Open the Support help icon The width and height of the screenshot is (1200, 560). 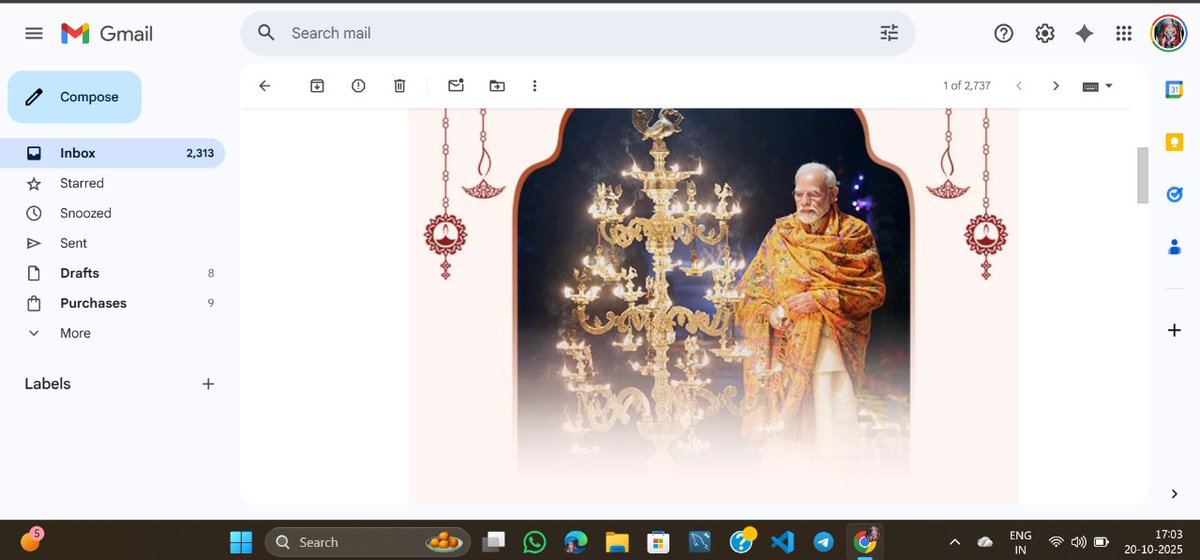click(x=1004, y=33)
